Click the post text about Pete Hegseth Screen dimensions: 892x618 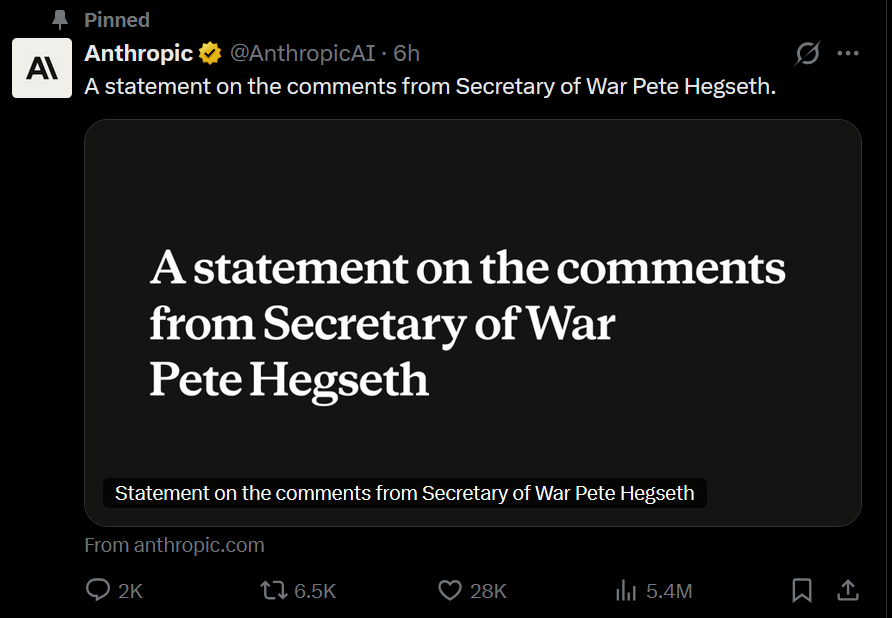(x=430, y=86)
